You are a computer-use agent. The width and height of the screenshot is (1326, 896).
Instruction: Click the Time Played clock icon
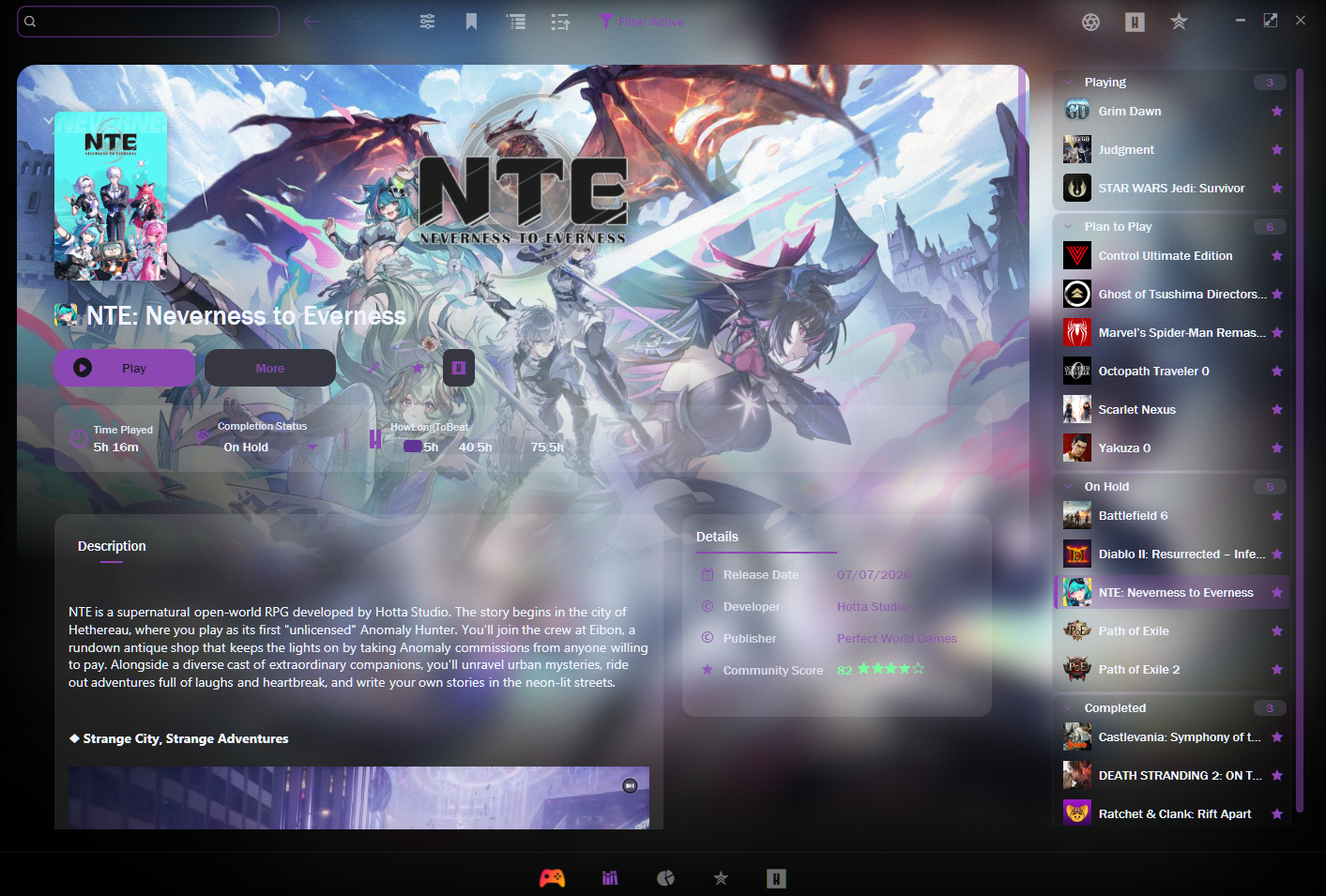[79, 438]
